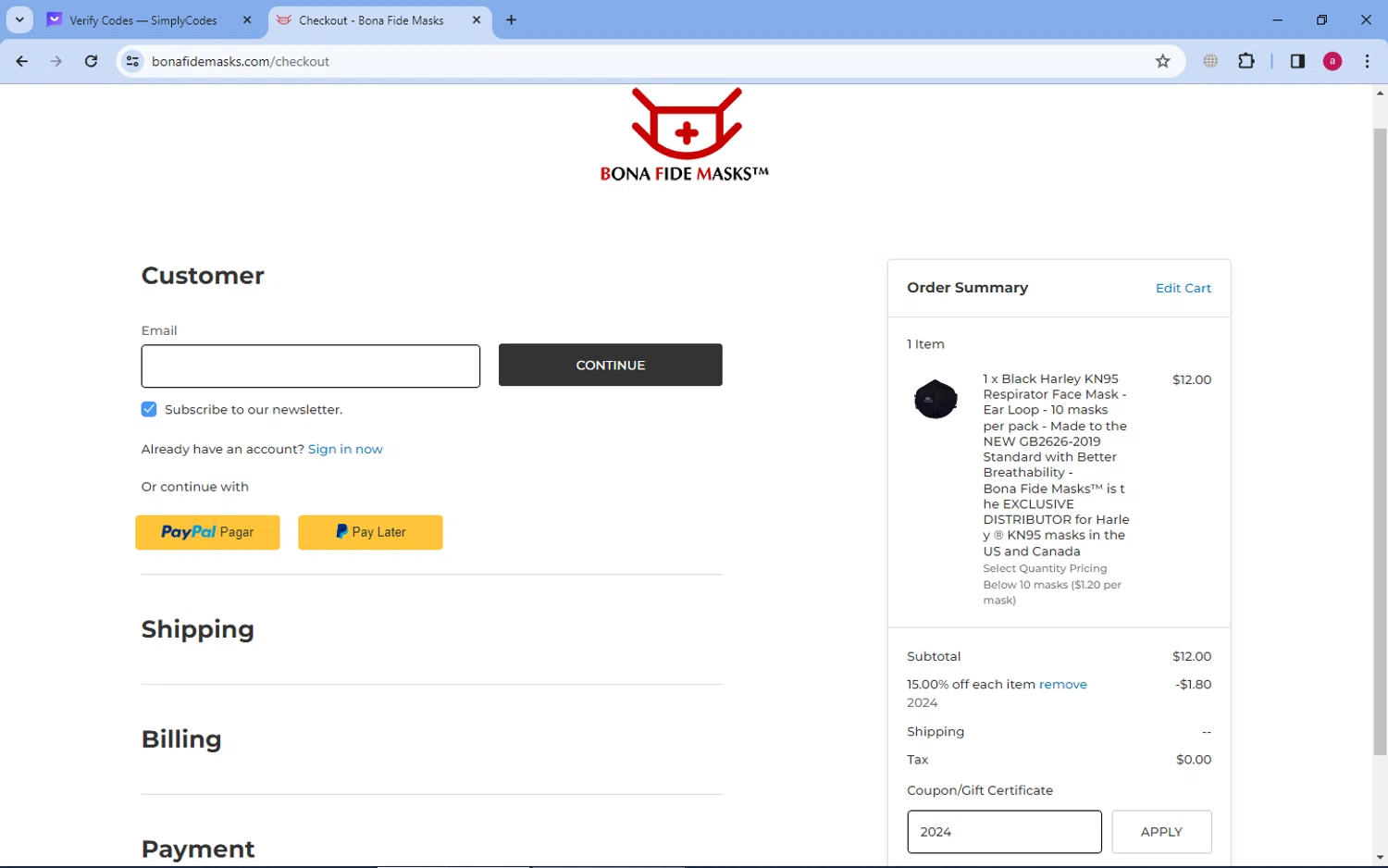Choose the PayPal Pay Later button

370,532
